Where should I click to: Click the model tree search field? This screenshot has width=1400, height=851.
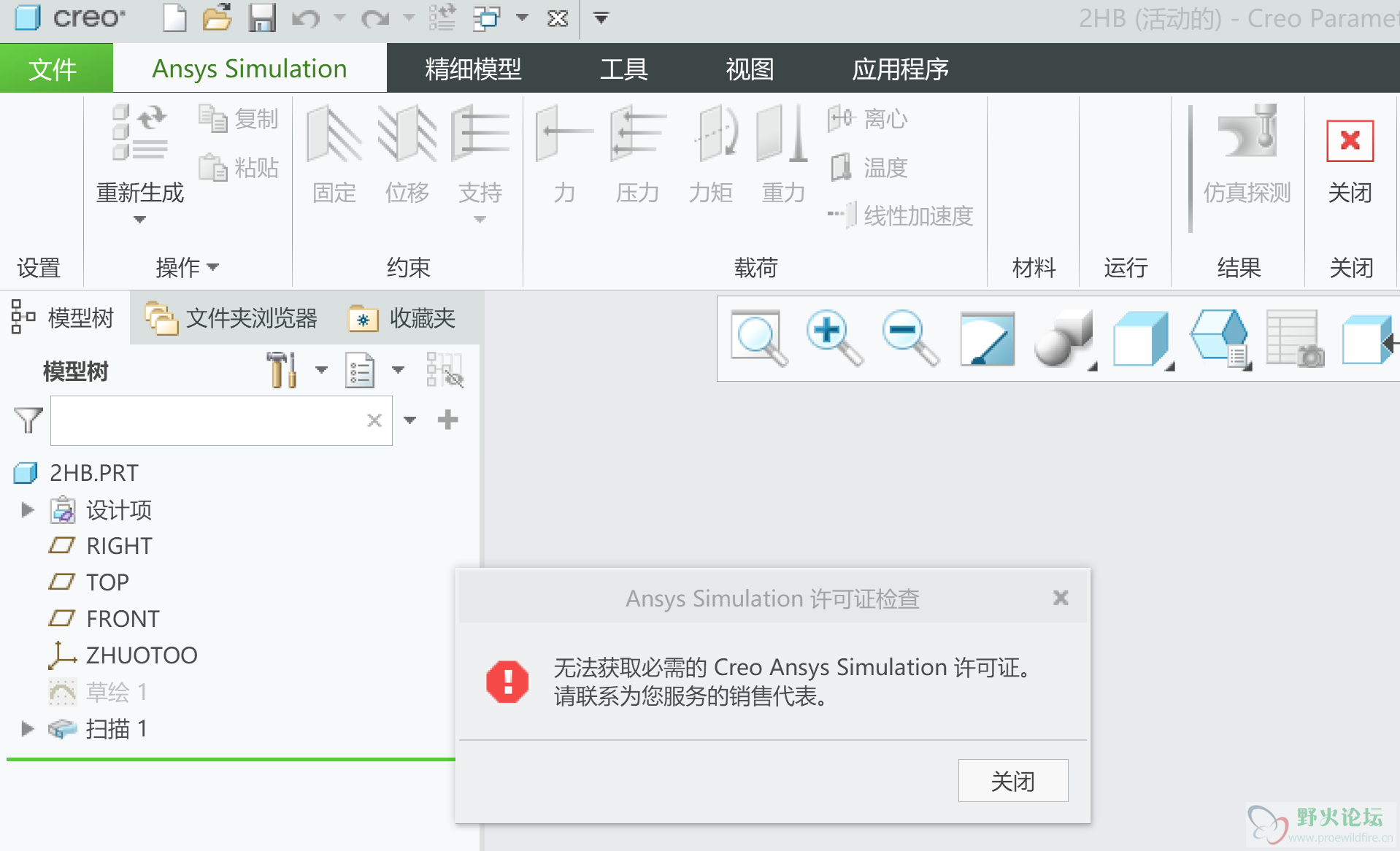(x=208, y=420)
